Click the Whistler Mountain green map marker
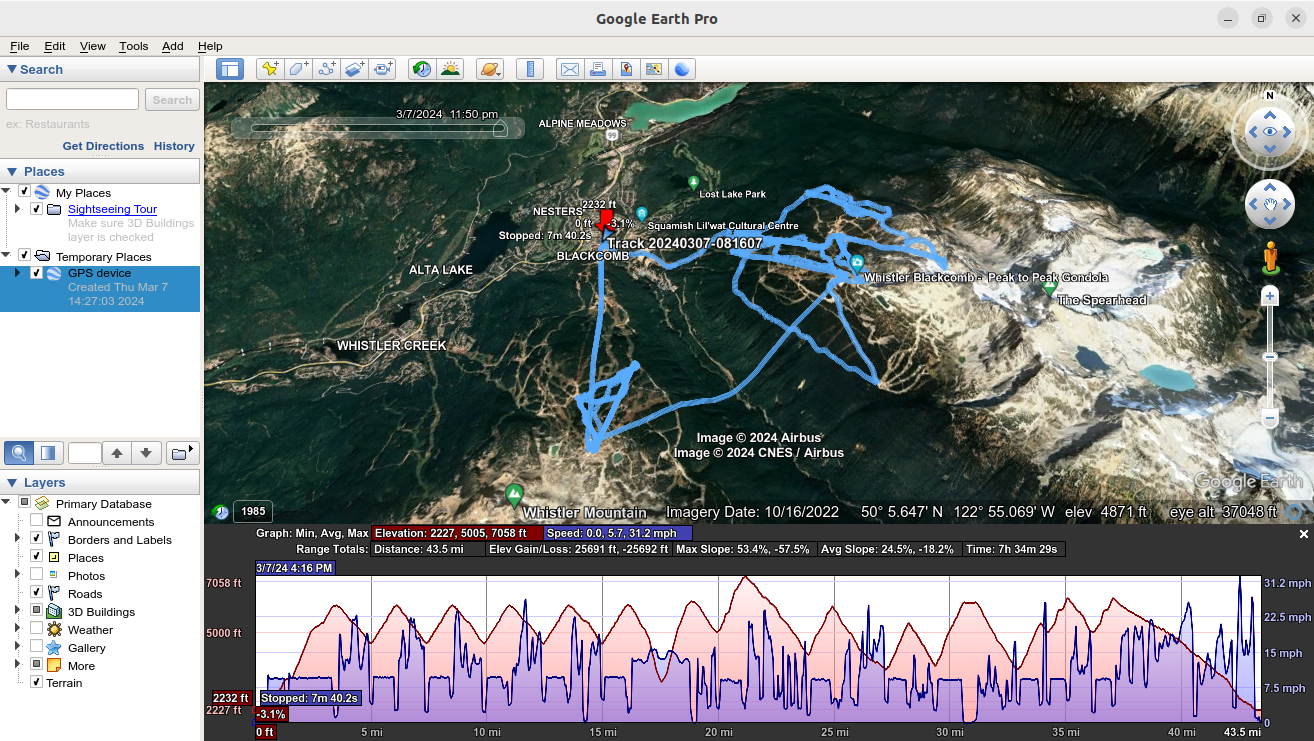 pos(514,494)
